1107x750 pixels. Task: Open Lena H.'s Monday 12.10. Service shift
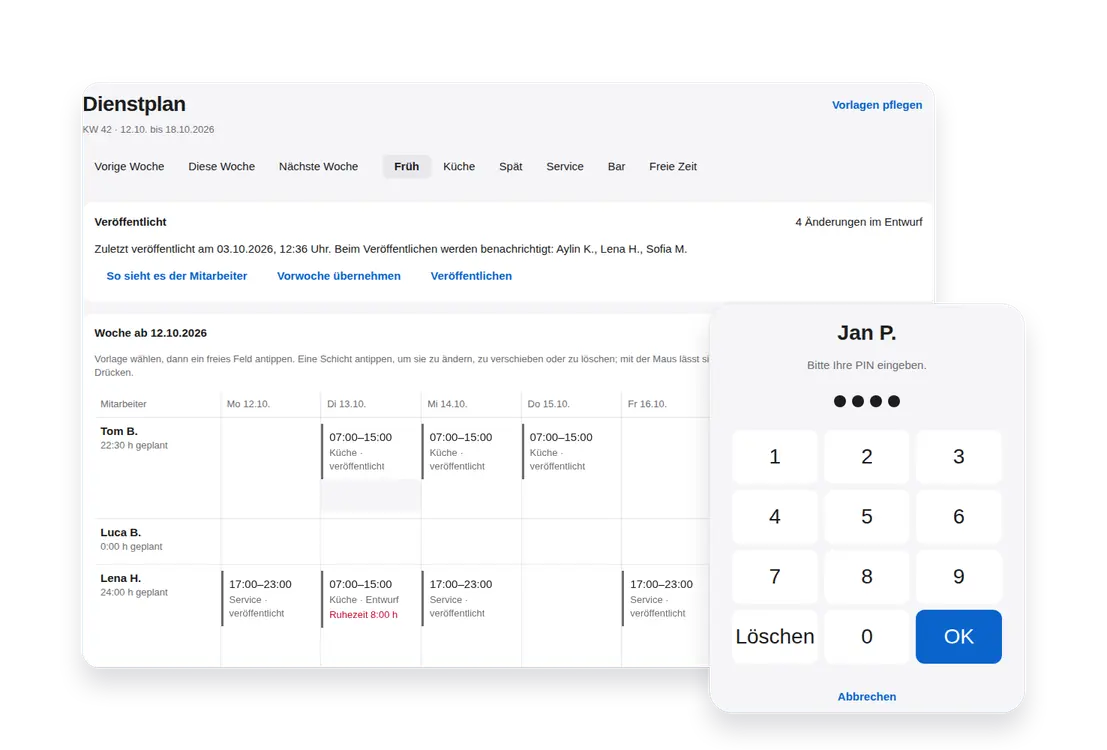(x=270, y=598)
